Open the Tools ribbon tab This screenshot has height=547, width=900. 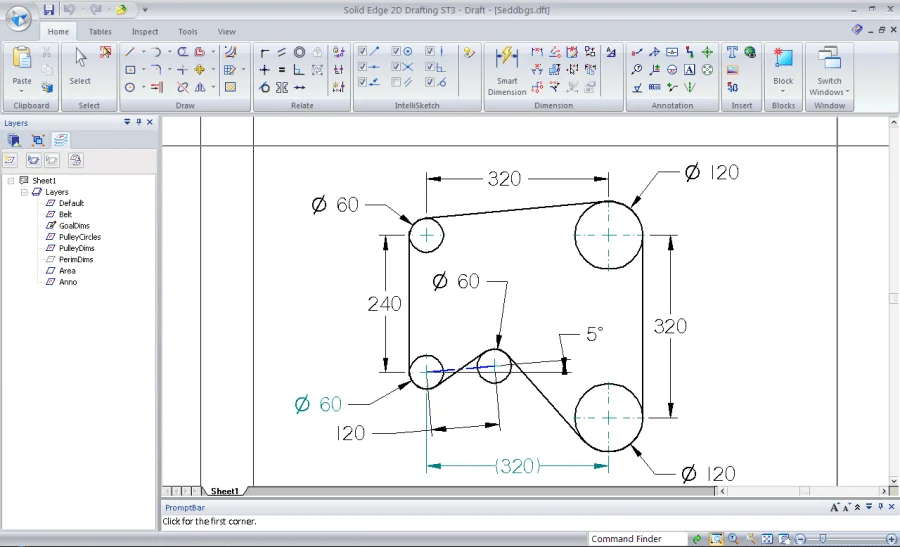click(188, 32)
